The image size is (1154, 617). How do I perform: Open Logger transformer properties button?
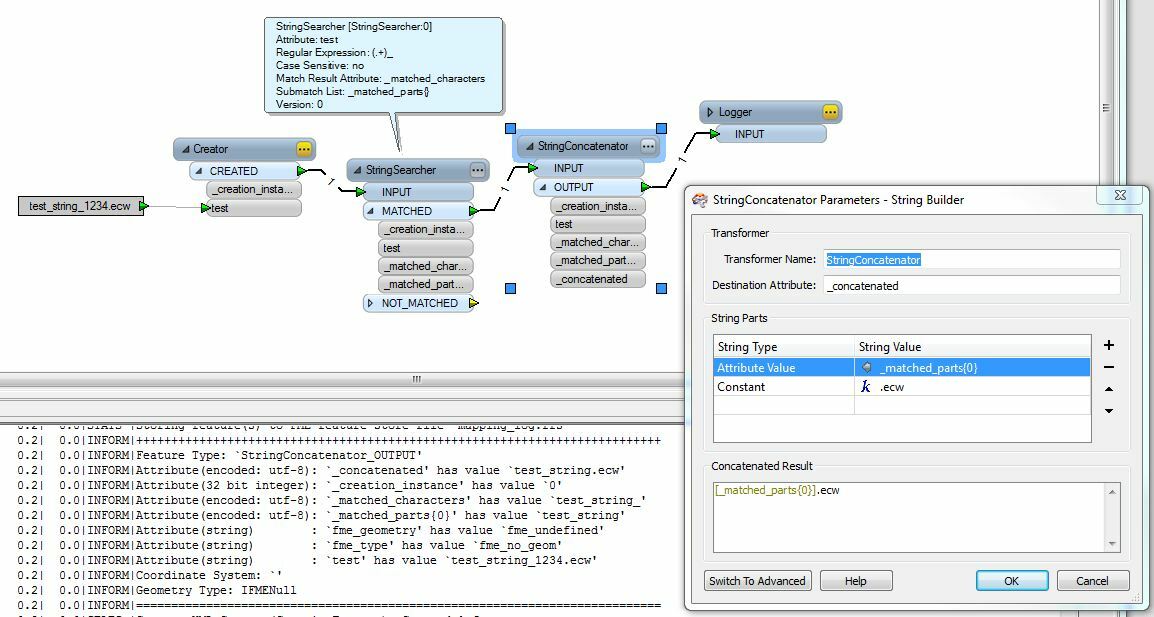pyautogui.click(x=830, y=112)
